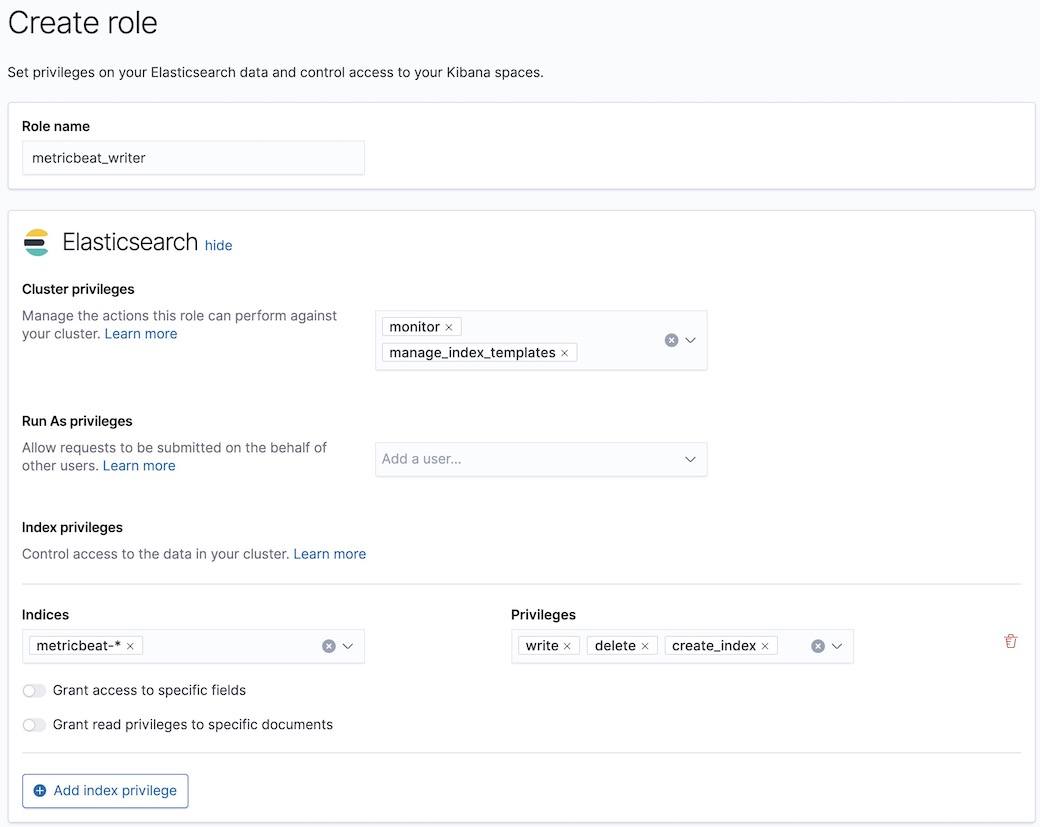Open the Privileges dropdown
Viewport: 1040px width, 827px height.
pos(836,645)
